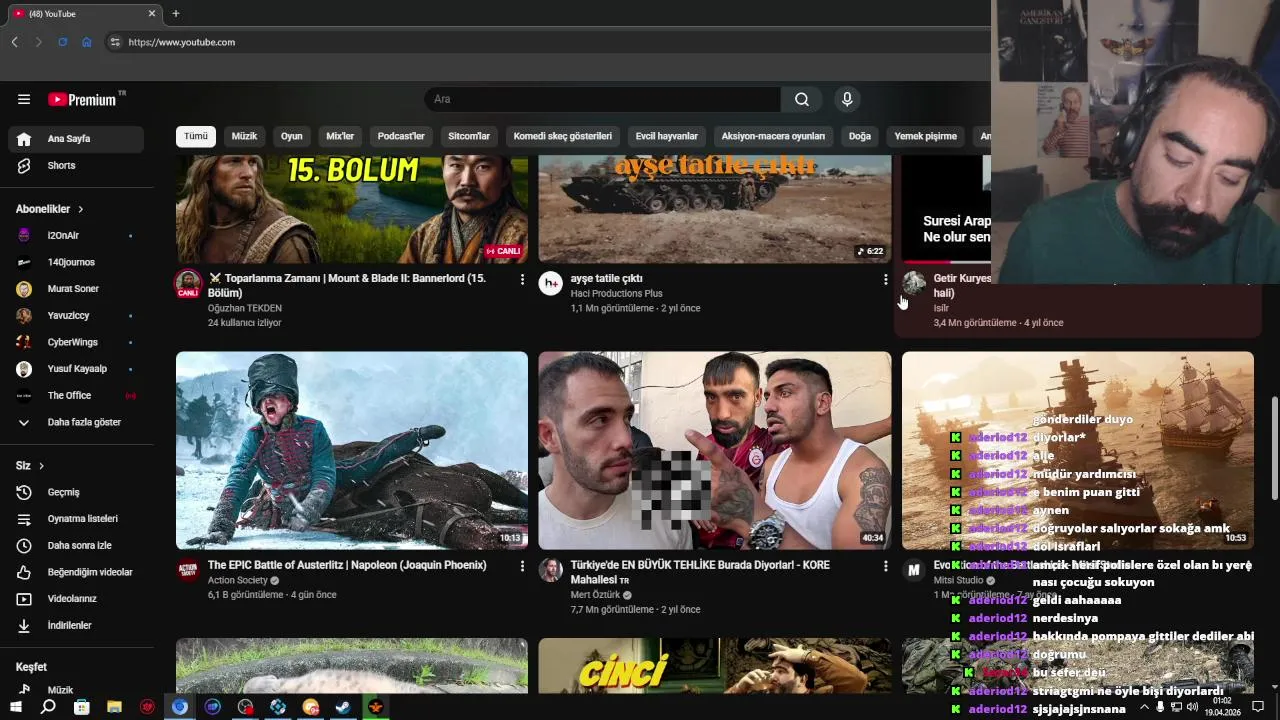Select the Tümü filter chip
Screen dimensions: 1280x720
196,136
